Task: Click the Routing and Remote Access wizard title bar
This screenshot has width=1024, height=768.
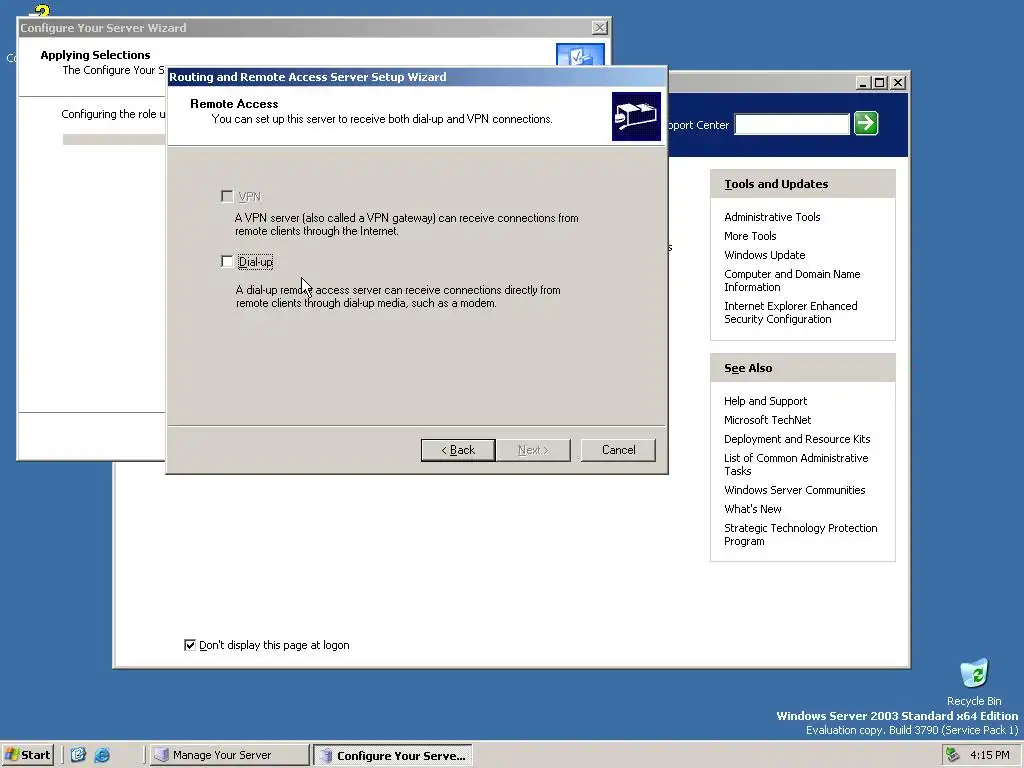Action: tap(417, 77)
